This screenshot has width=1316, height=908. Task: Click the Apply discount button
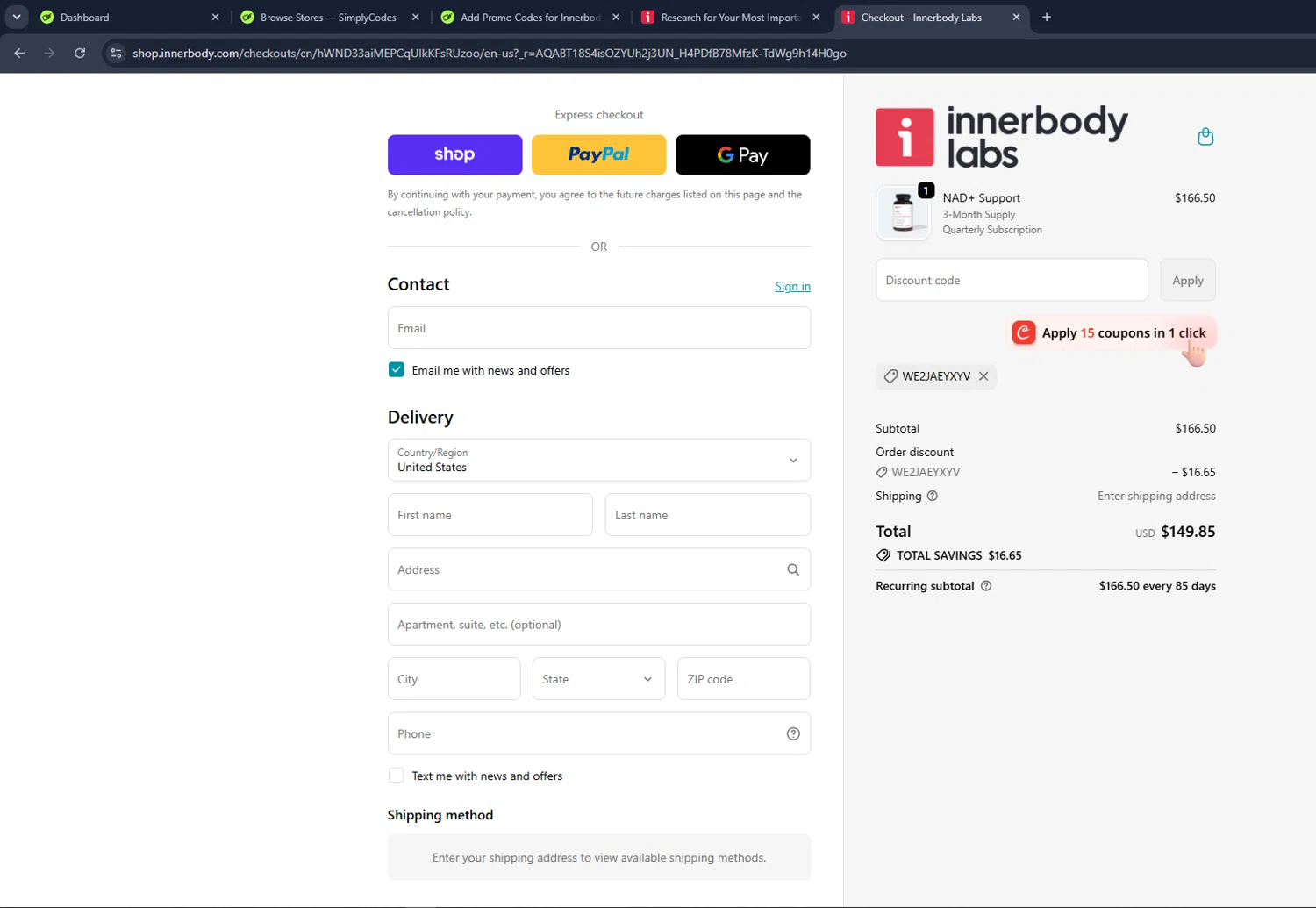coord(1188,281)
